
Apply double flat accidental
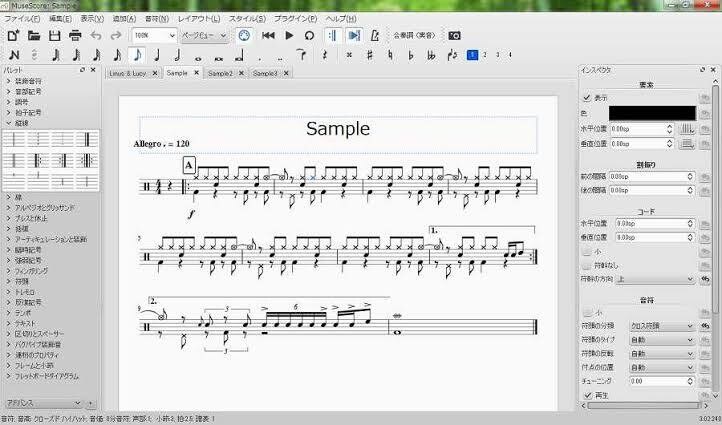(431, 55)
